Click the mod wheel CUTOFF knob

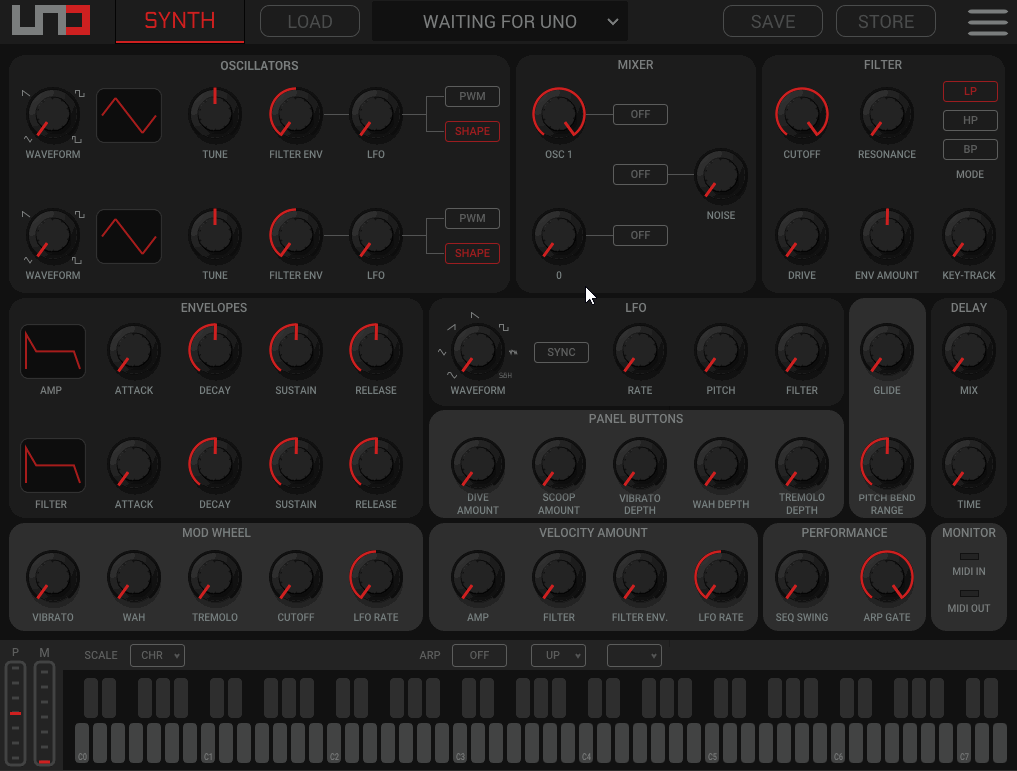pos(296,578)
